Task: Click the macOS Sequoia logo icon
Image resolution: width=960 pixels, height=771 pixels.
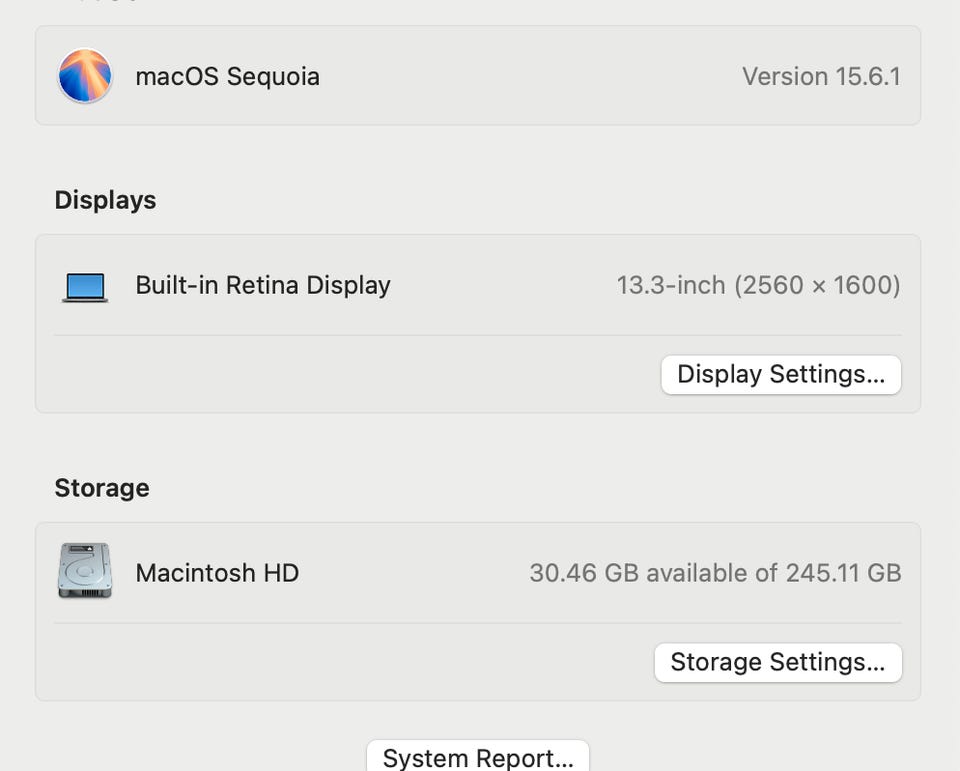Action: [x=85, y=76]
